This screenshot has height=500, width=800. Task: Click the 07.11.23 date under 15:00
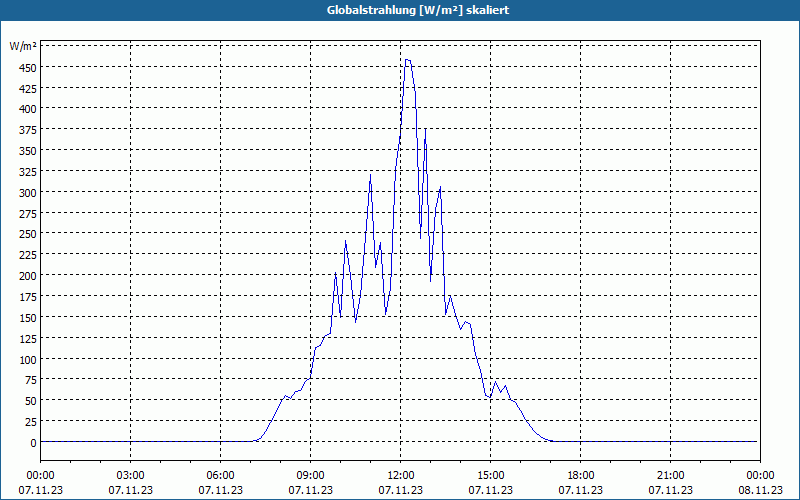tap(490, 490)
